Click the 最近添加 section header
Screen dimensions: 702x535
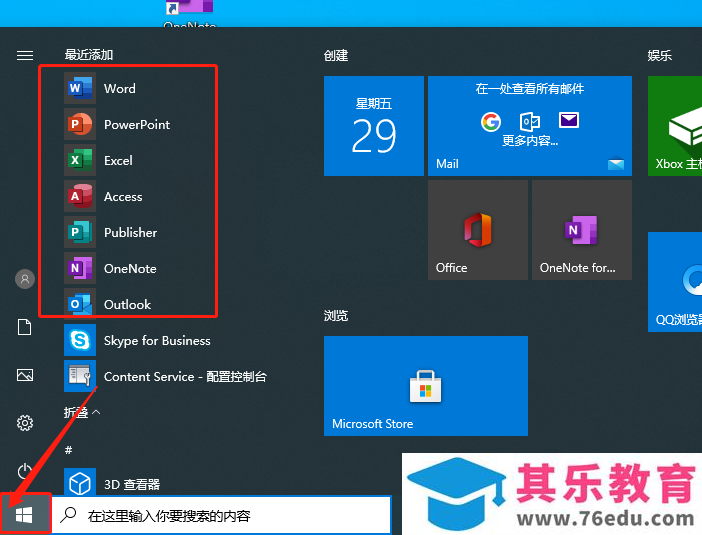89,55
